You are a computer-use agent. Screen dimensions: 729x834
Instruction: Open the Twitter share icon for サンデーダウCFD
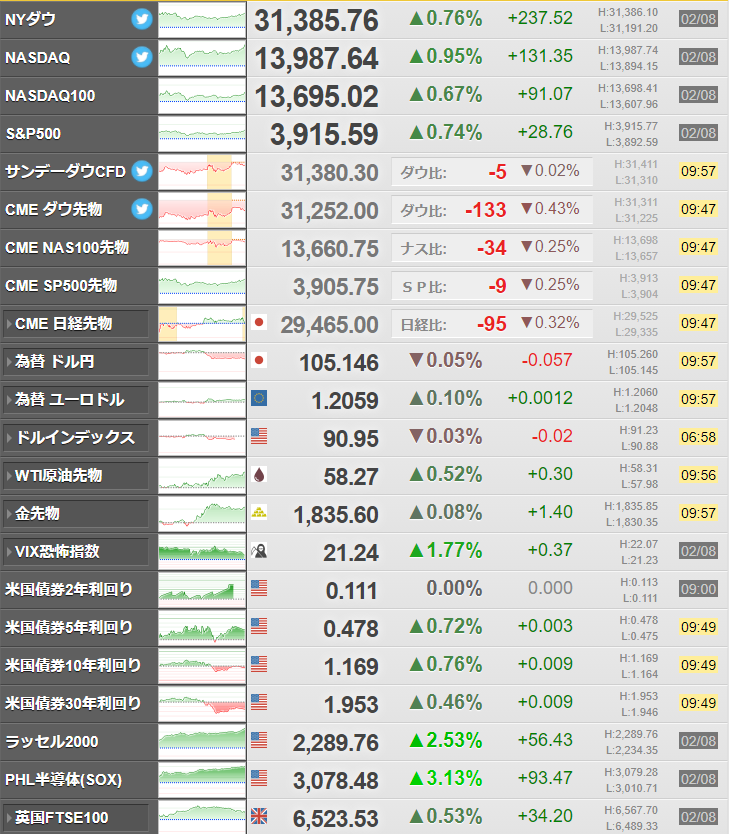[x=141, y=171]
